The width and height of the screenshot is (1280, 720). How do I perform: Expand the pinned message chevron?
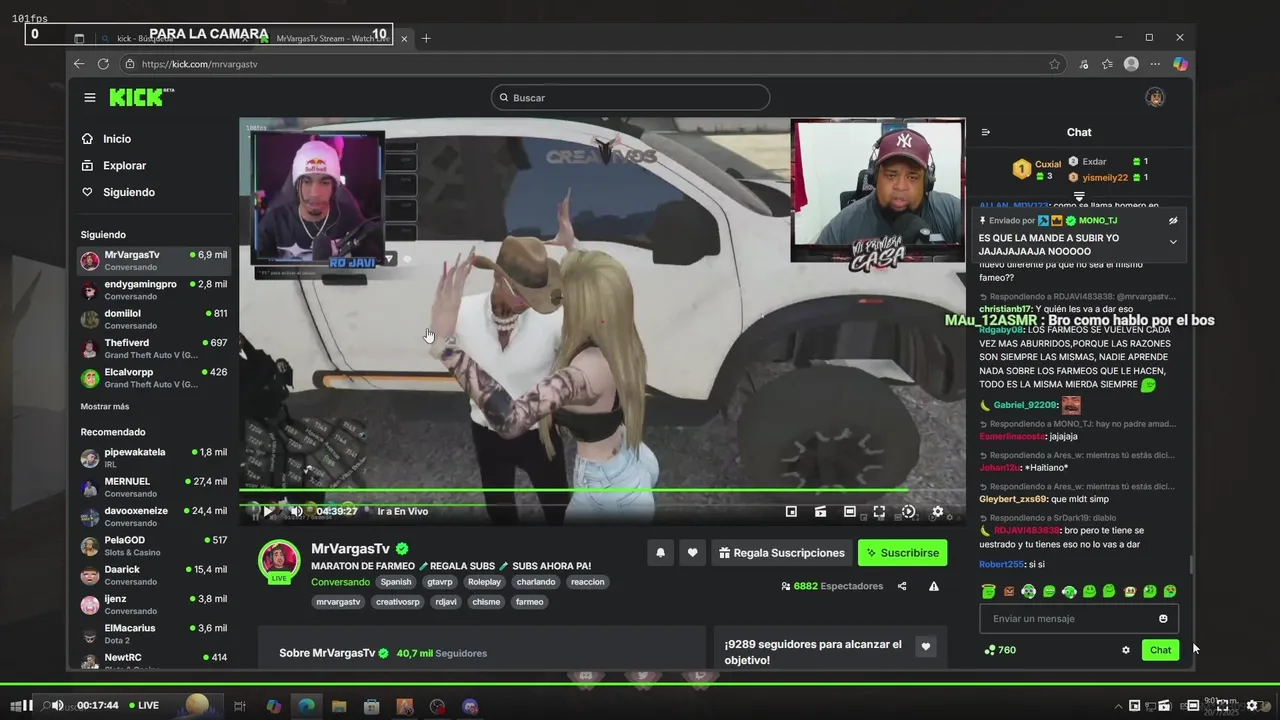[x=1173, y=242]
